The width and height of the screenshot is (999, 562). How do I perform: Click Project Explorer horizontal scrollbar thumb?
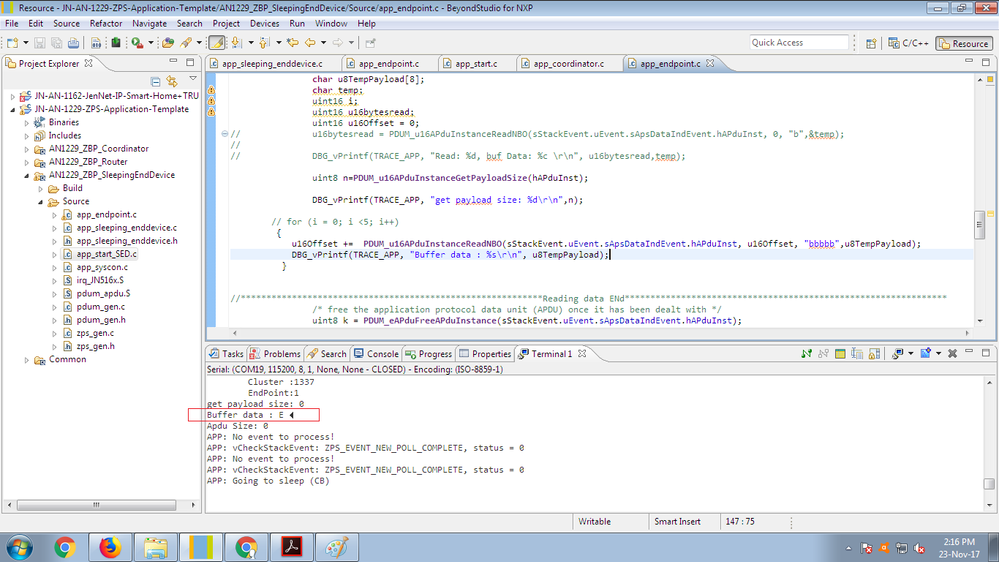click(x=96, y=505)
